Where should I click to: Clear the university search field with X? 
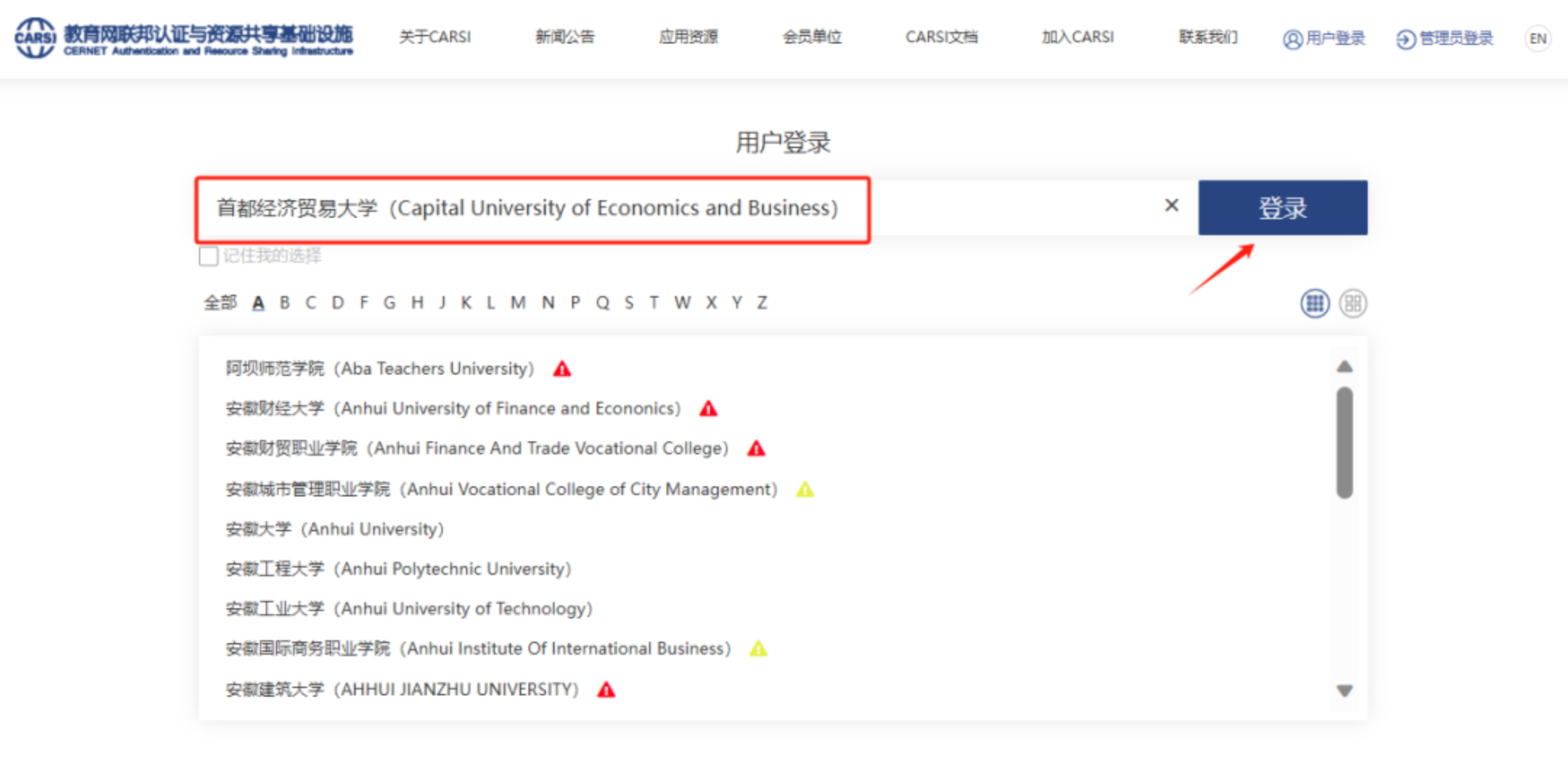1171,206
